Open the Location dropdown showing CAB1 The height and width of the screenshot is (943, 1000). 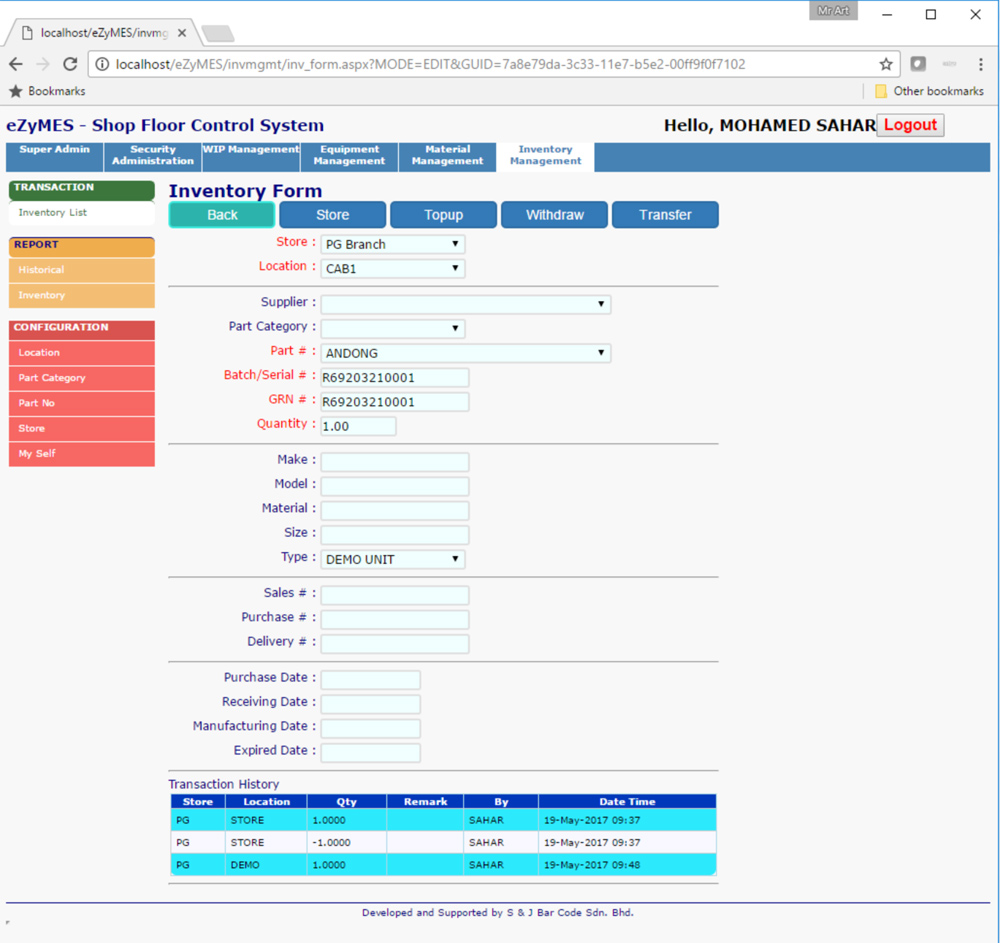click(392, 269)
